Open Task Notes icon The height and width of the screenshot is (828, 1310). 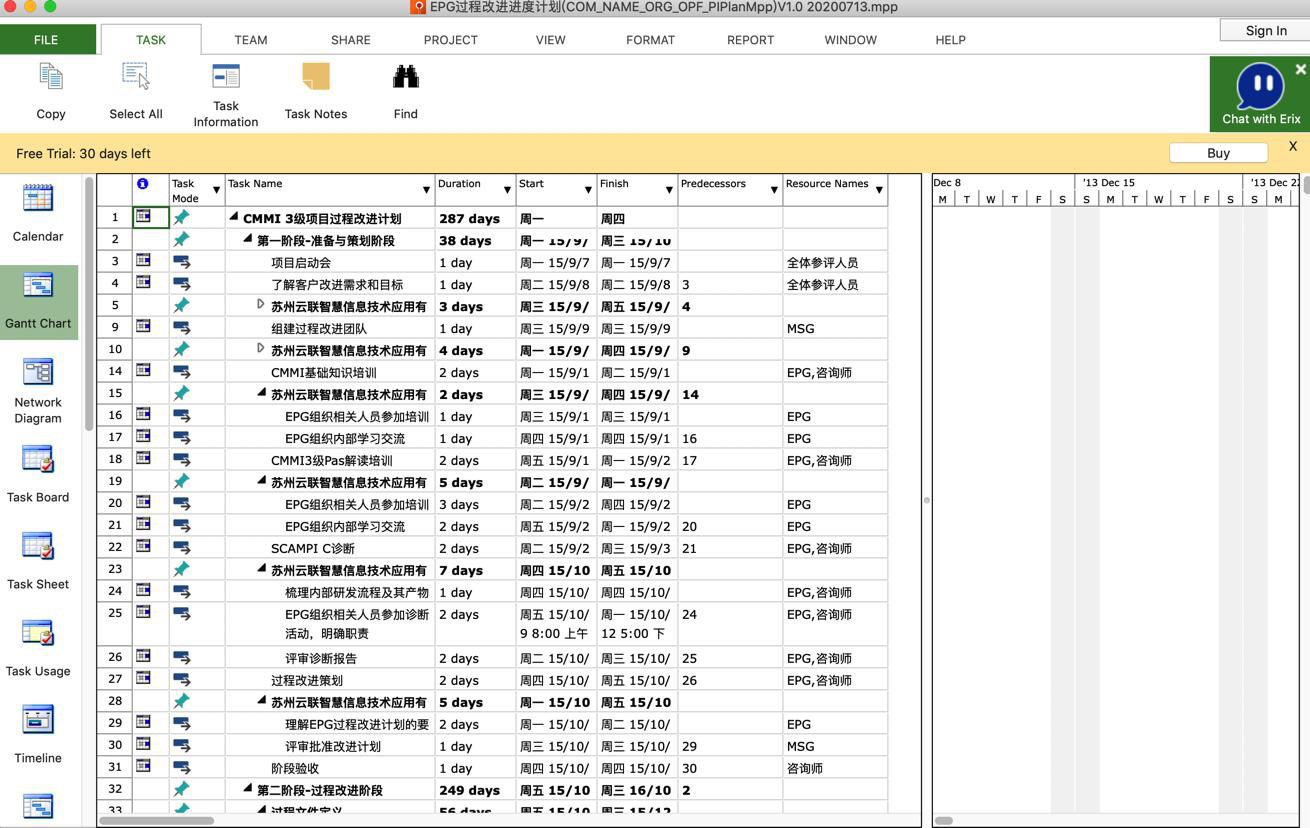point(316,77)
